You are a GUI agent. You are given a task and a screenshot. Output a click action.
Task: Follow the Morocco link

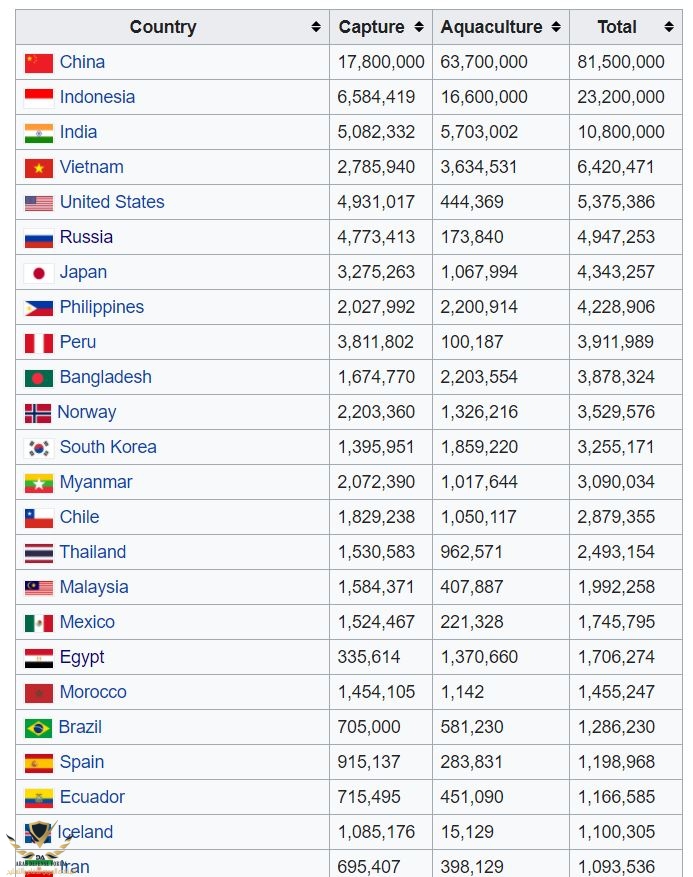93,692
